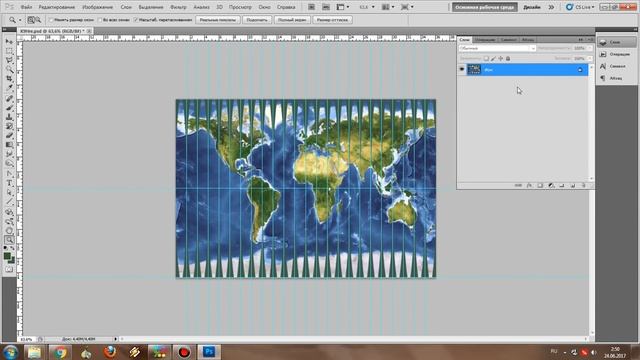Click the 'Подогнать' button
640x360 pixels.
coord(257,20)
